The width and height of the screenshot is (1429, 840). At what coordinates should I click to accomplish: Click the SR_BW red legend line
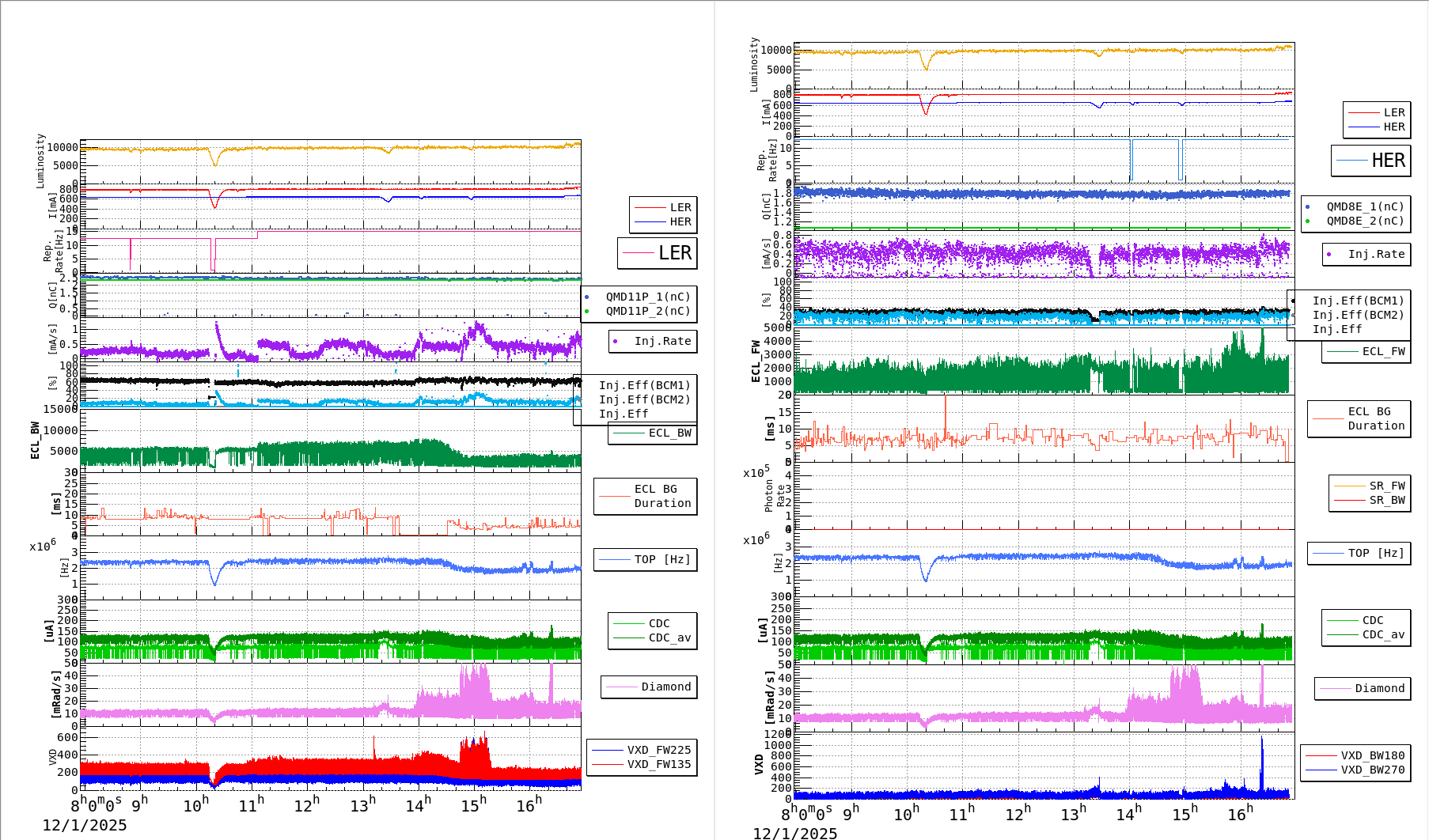[x=1349, y=500]
